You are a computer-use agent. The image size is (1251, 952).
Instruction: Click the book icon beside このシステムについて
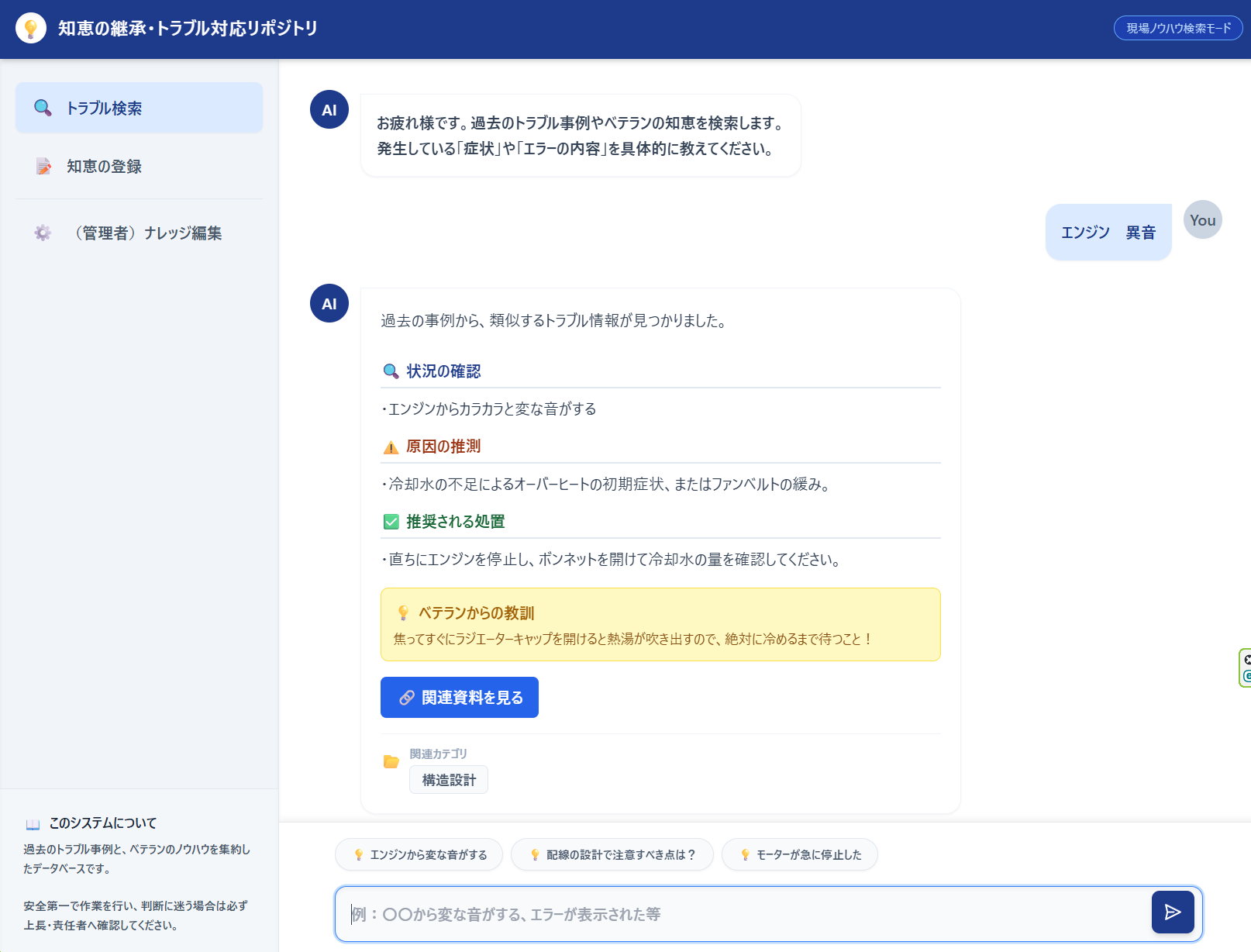(x=33, y=823)
